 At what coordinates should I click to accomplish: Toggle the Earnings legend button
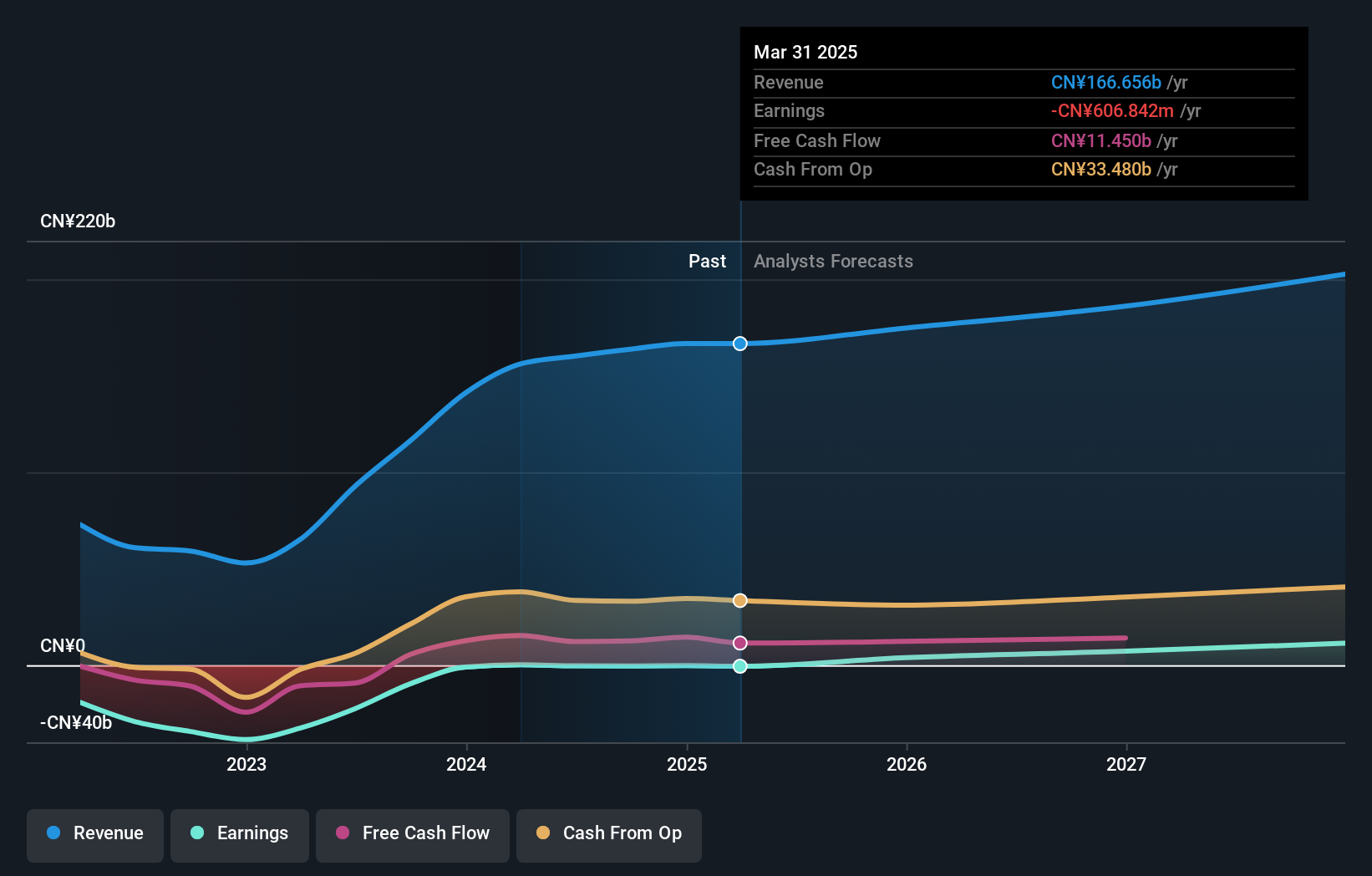coord(240,835)
